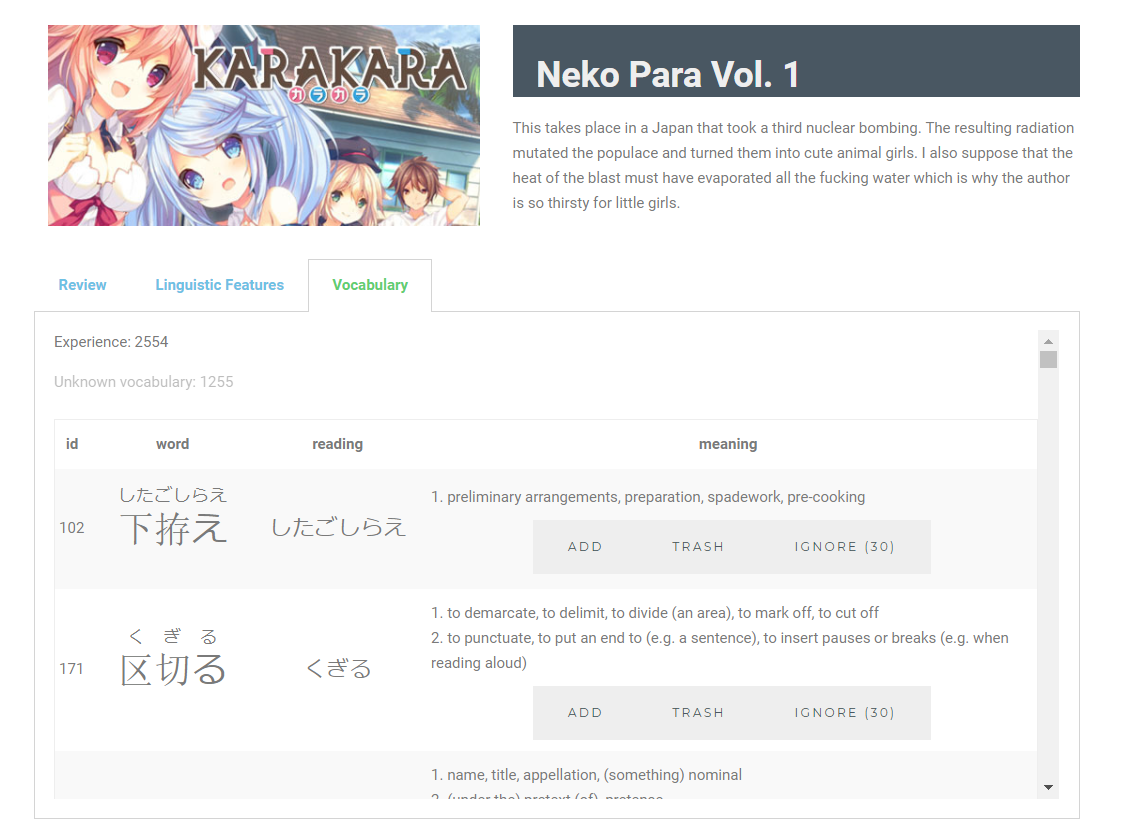Click the description paragraph about Japan
This screenshot has width=1139, height=836.
tap(793, 166)
